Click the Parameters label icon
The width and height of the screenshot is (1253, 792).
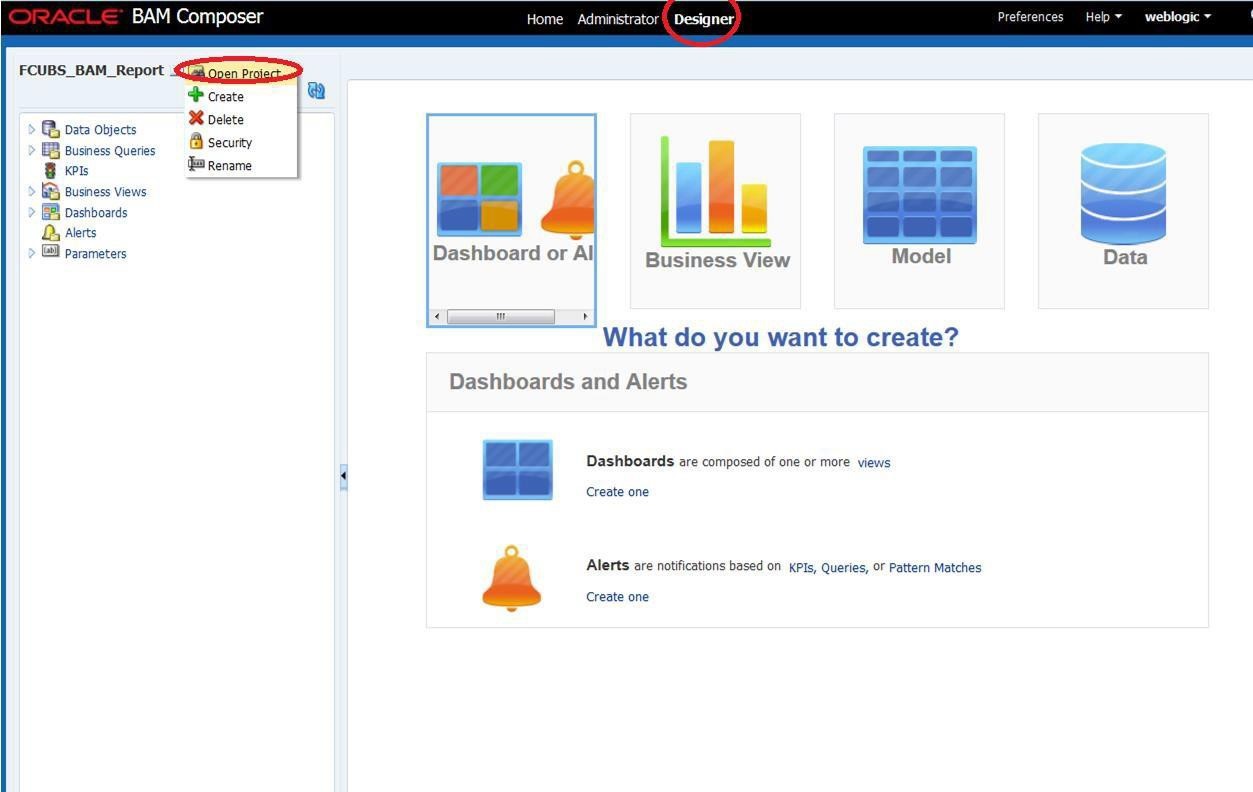click(x=50, y=252)
